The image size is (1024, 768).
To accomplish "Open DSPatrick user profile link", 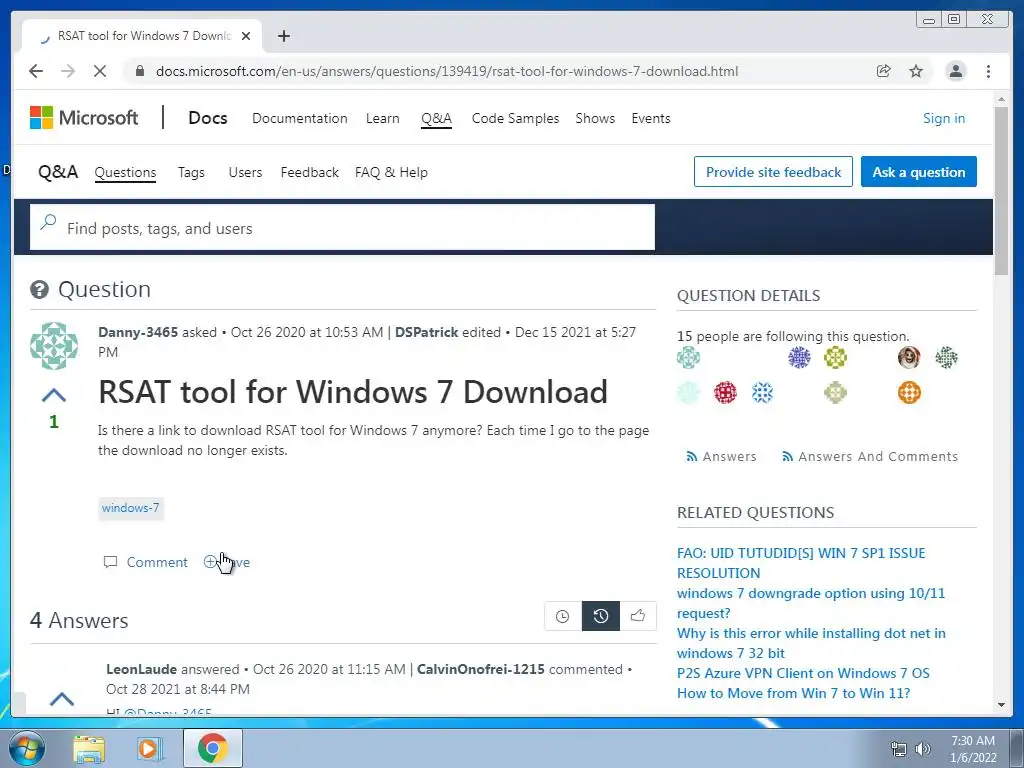I will tap(426, 332).
